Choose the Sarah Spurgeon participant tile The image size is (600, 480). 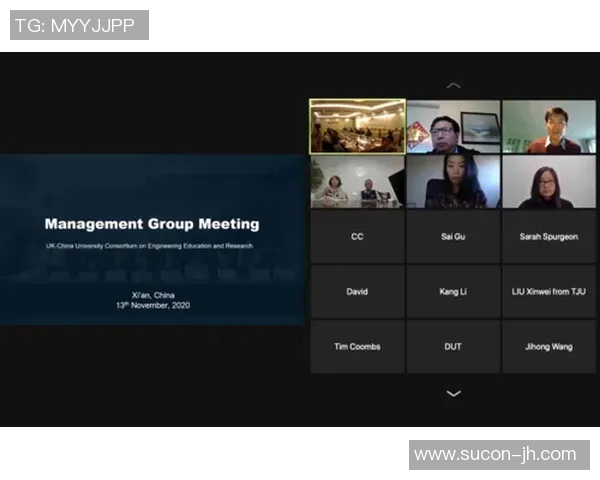click(548, 237)
